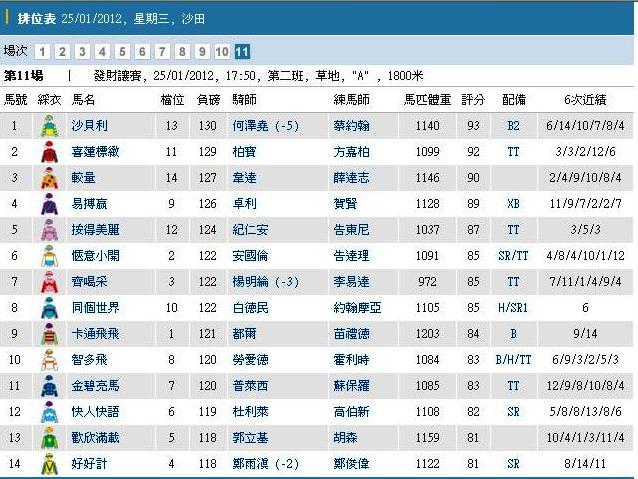The width and height of the screenshot is (638, 479).
Task: Switch to race number 1 tab
Action: pos(42,52)
